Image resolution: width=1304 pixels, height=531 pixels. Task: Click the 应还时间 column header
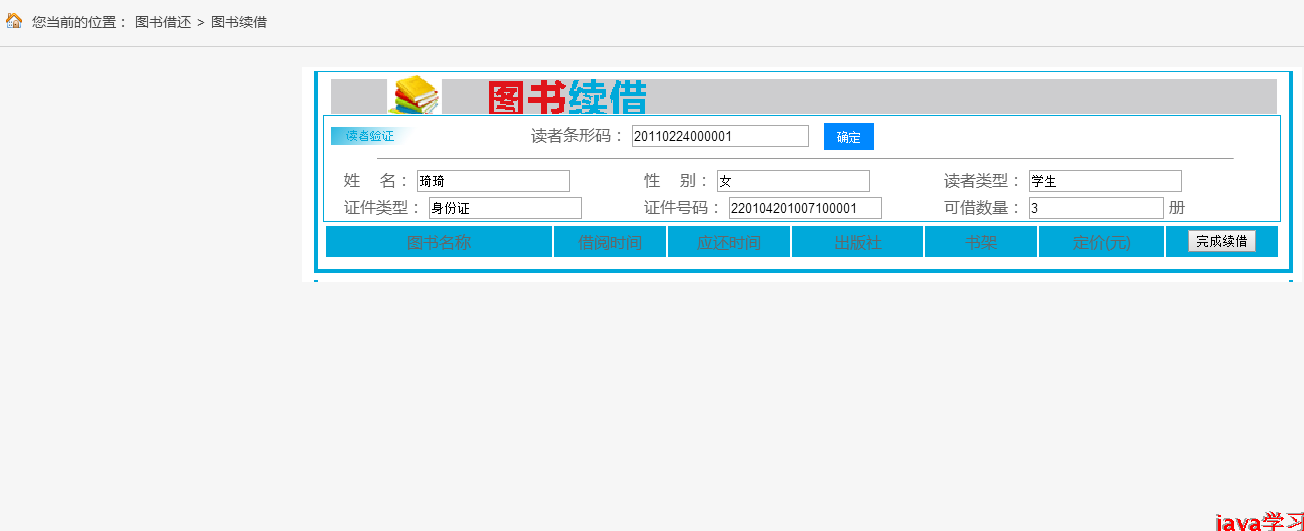point(729,242)
